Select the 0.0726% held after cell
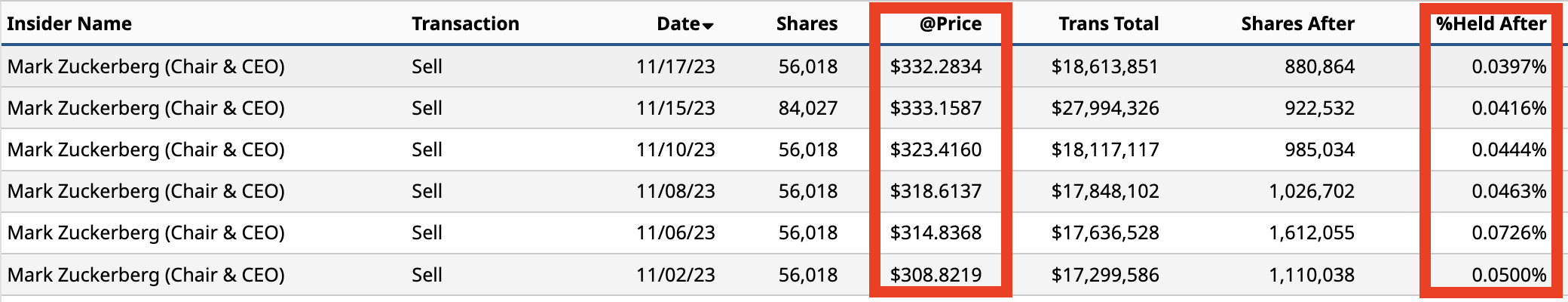 [x=1508, y=233]
